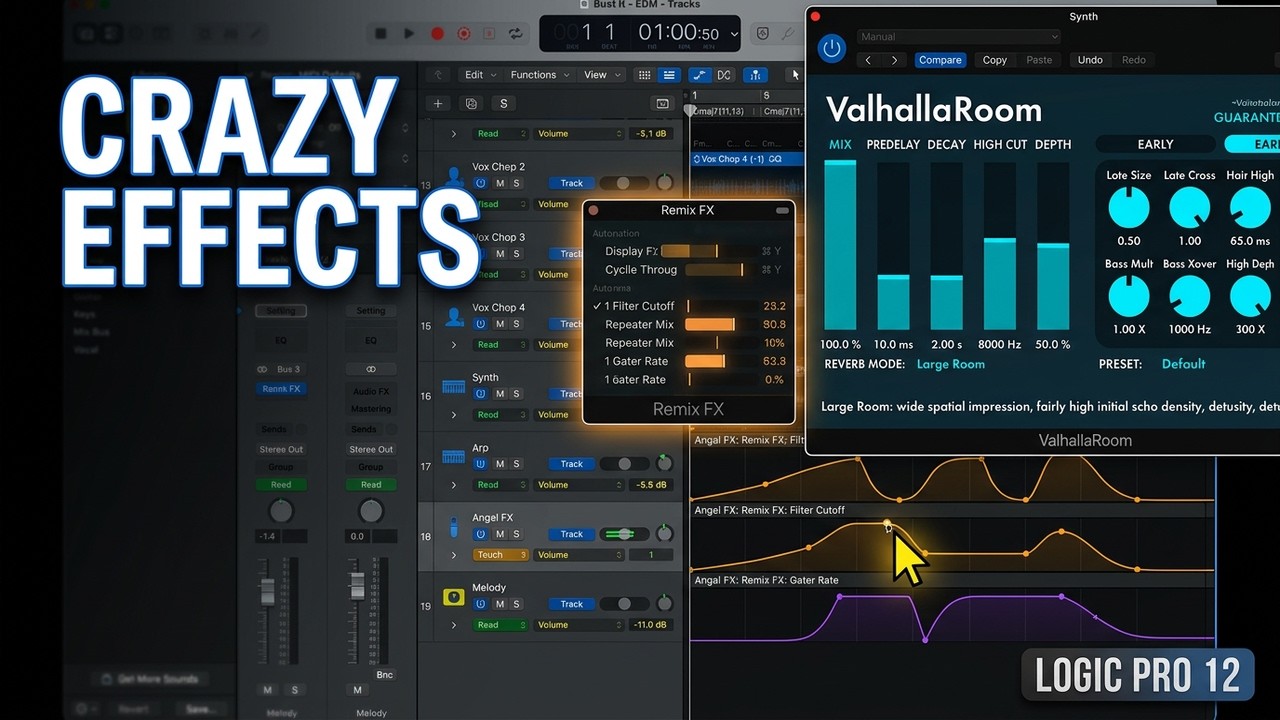Open the Arp automation mode Read dropdown
Viewport: 1280px width, 720px height.
pos(501,485)
